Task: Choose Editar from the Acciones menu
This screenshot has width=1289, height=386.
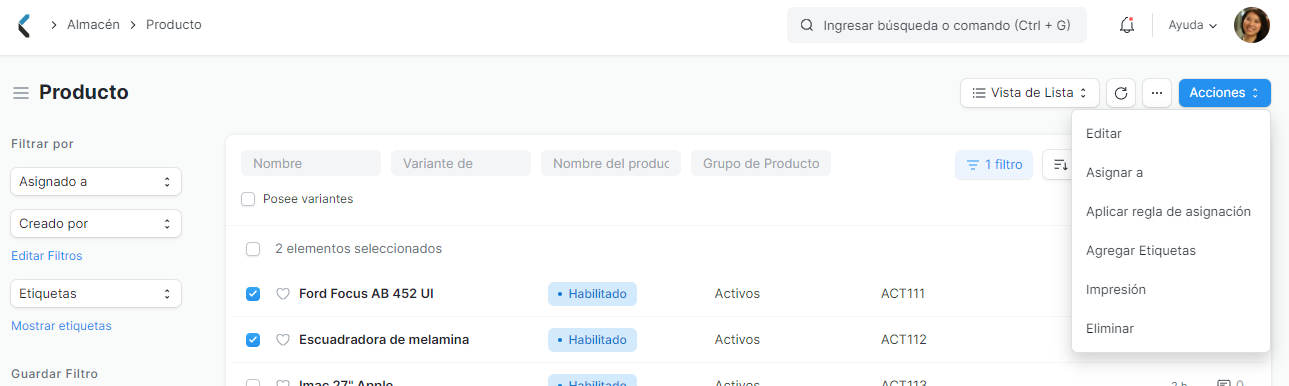Action: tap(1171, 134)
